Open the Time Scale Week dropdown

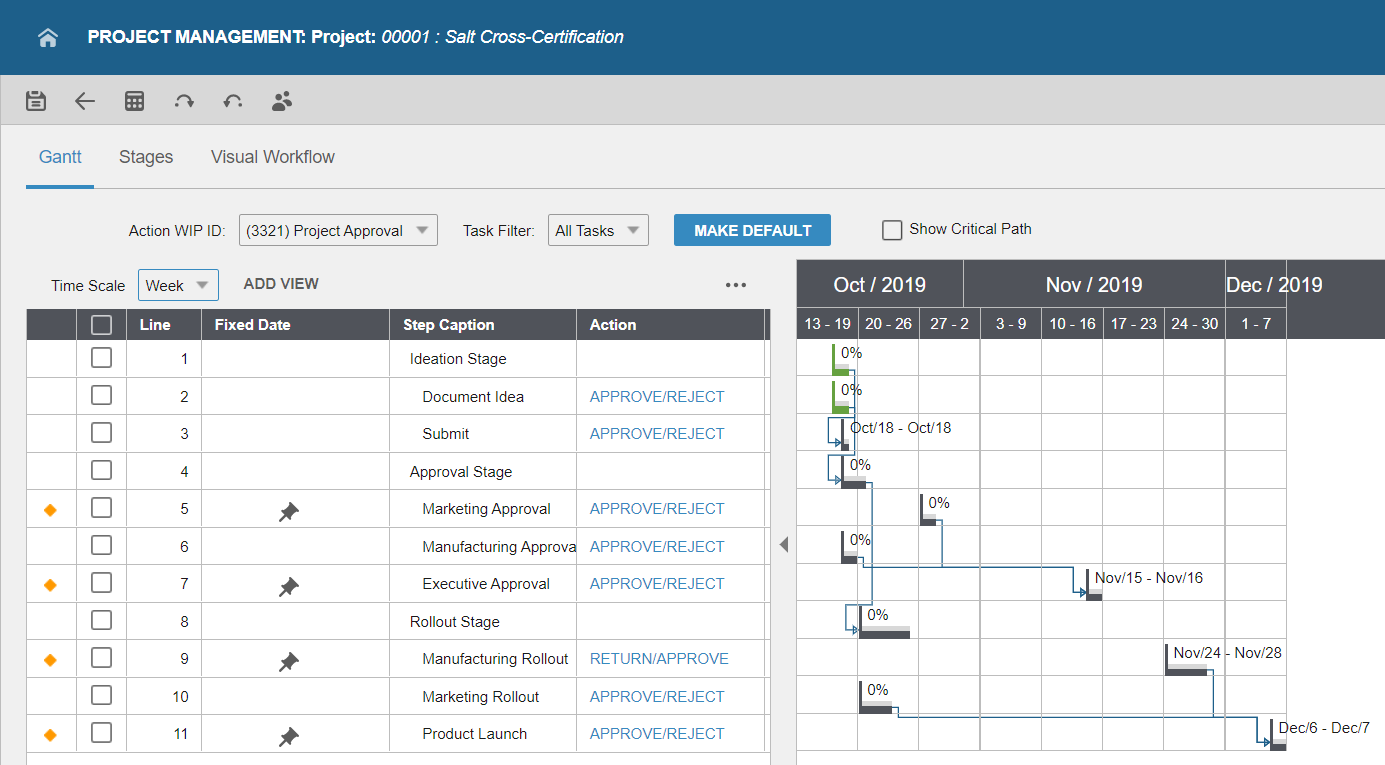[178, 285]
